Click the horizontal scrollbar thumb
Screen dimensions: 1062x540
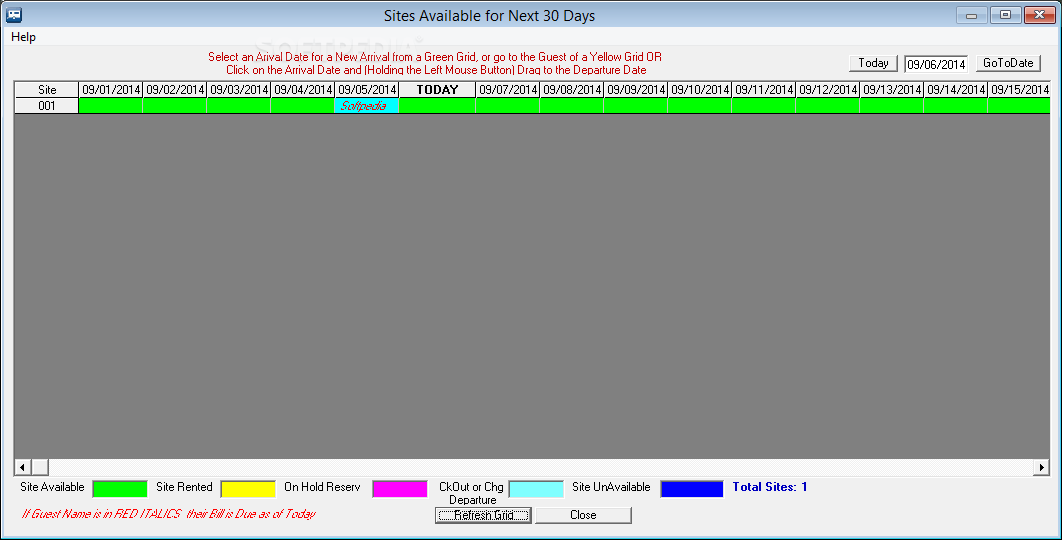39,467
